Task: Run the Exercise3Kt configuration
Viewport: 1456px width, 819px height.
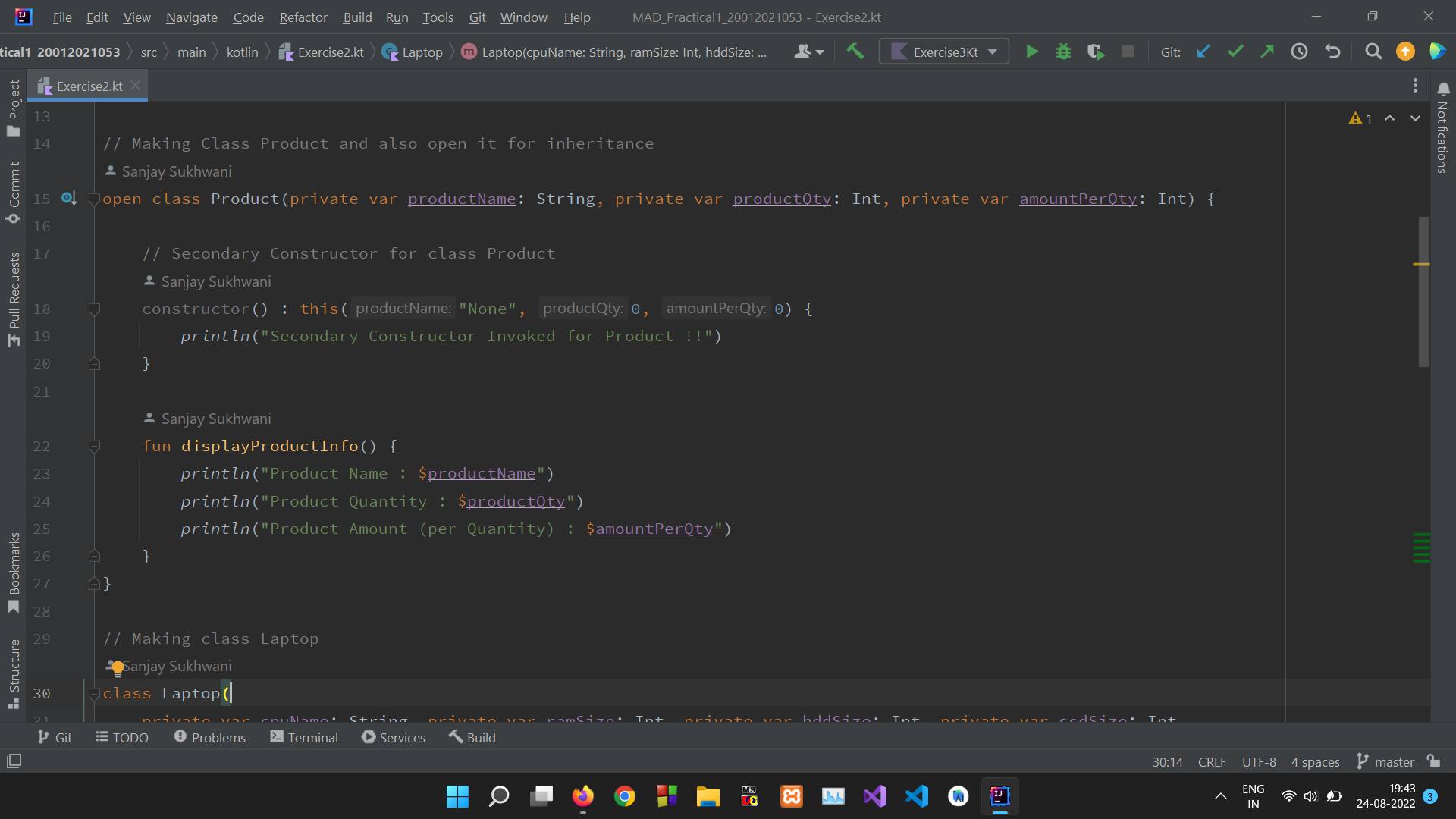Action: 1031,52
